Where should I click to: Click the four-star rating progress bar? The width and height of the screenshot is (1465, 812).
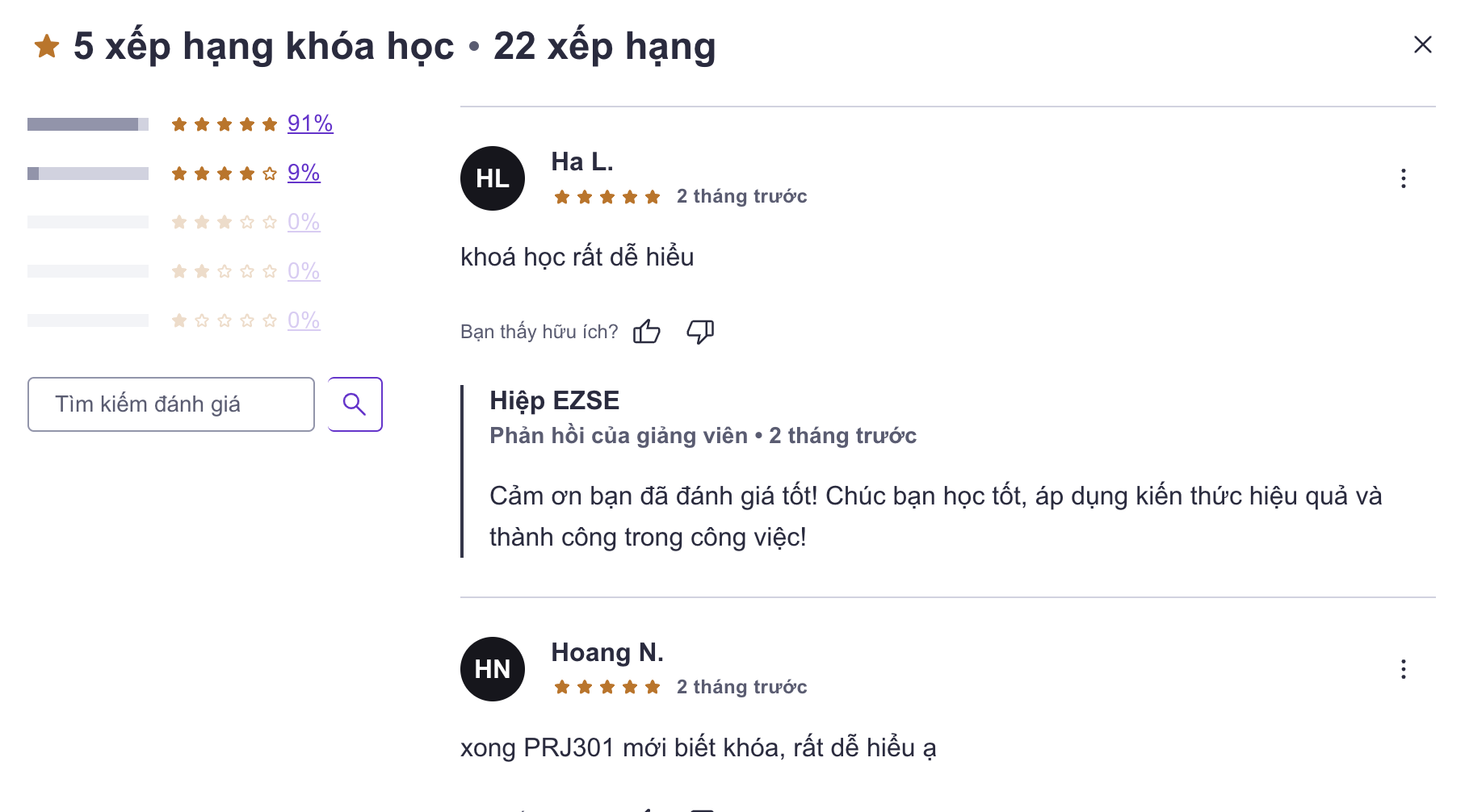pos(88,174)
